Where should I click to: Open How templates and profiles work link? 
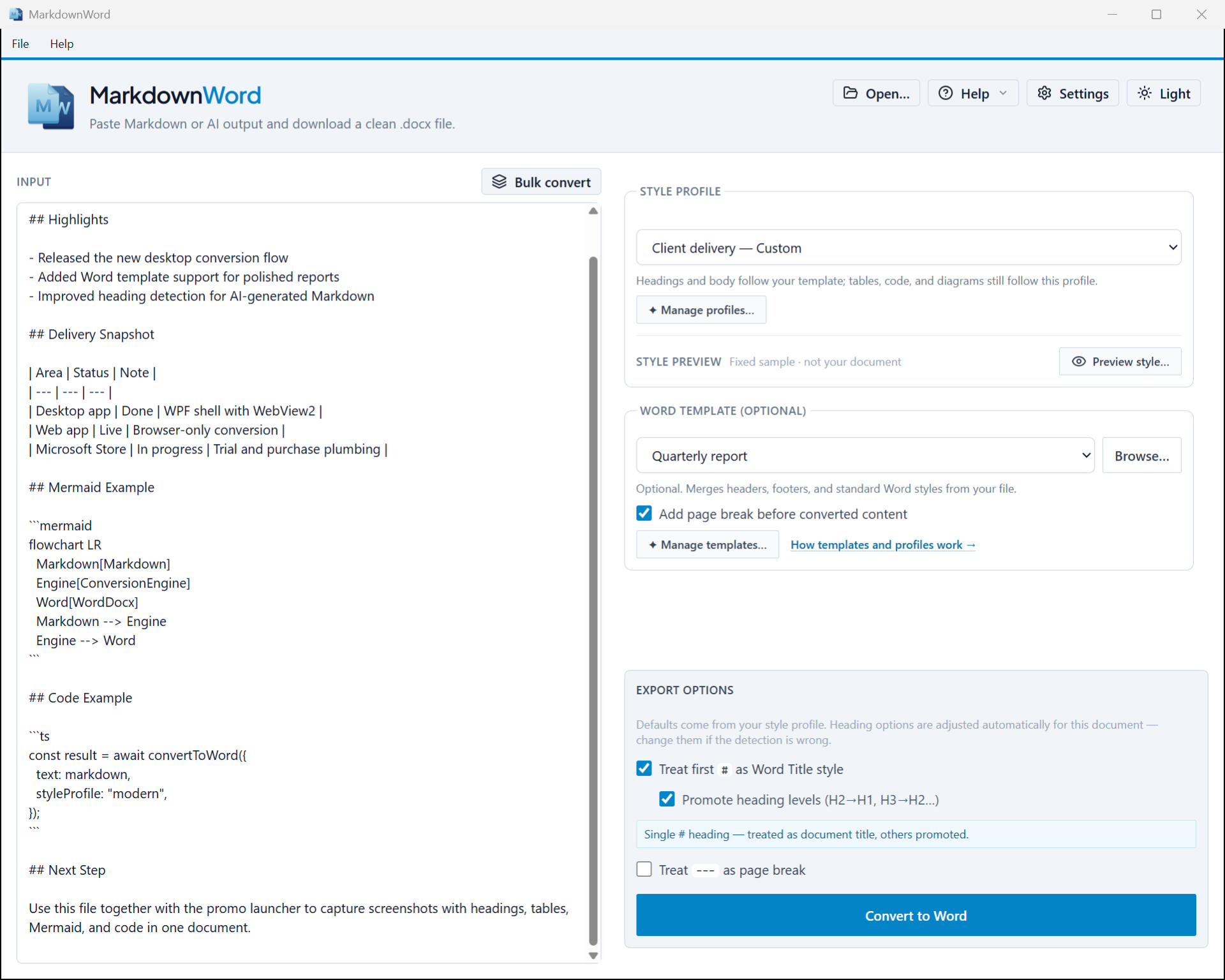click(882, 545)
